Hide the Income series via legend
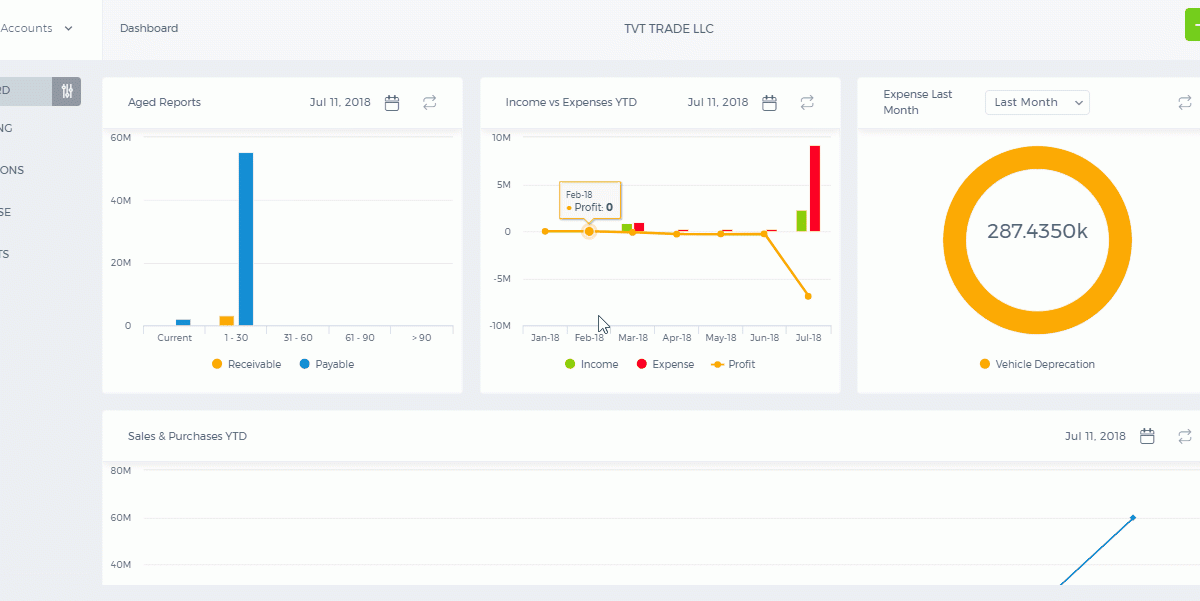 click(x=591, y=364)
